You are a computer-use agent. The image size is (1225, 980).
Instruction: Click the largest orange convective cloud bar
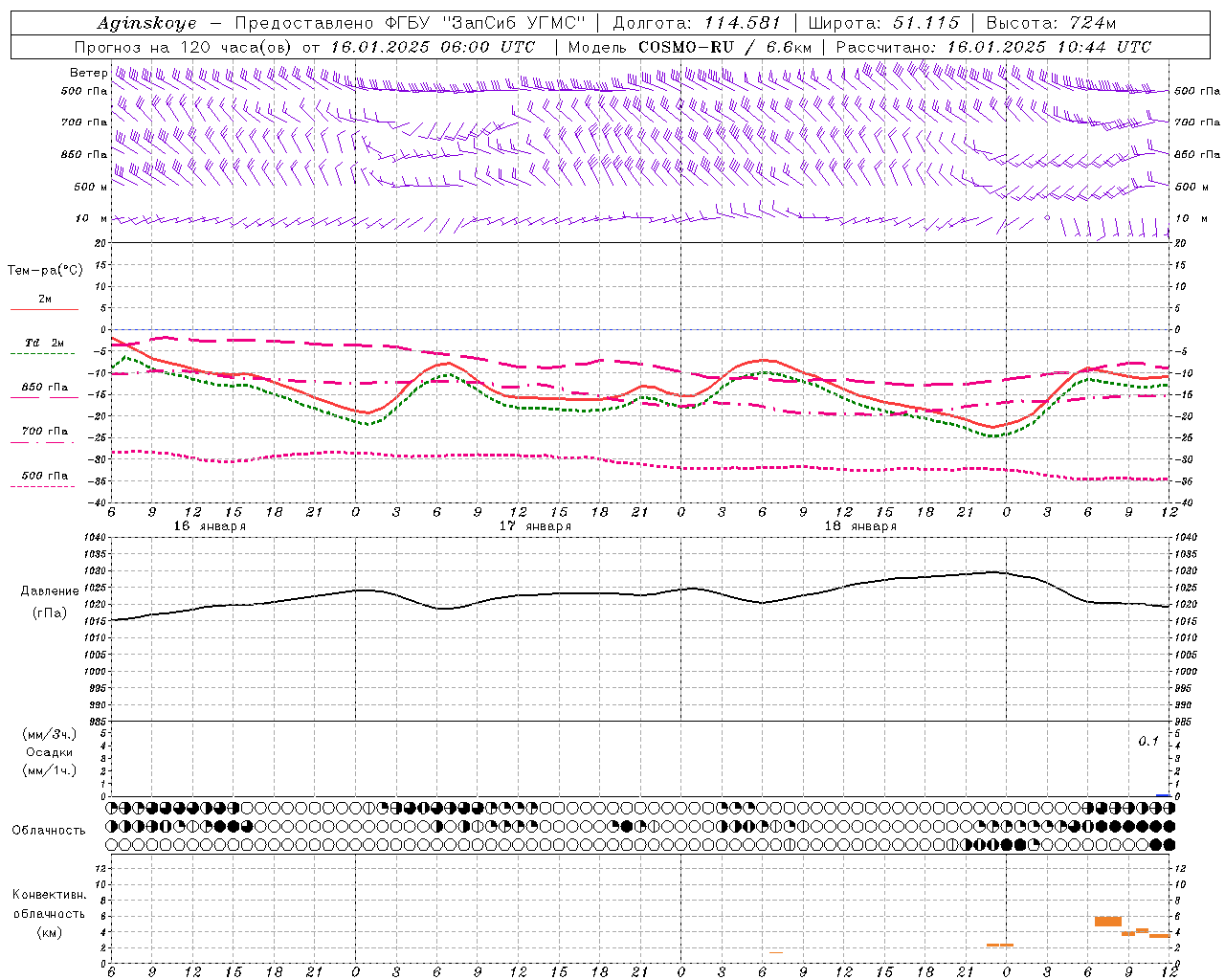click(x=1107, y=921)
